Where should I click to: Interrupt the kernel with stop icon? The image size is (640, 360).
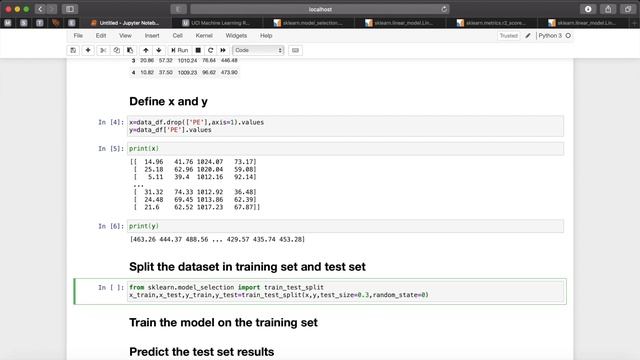click(198, 50)
